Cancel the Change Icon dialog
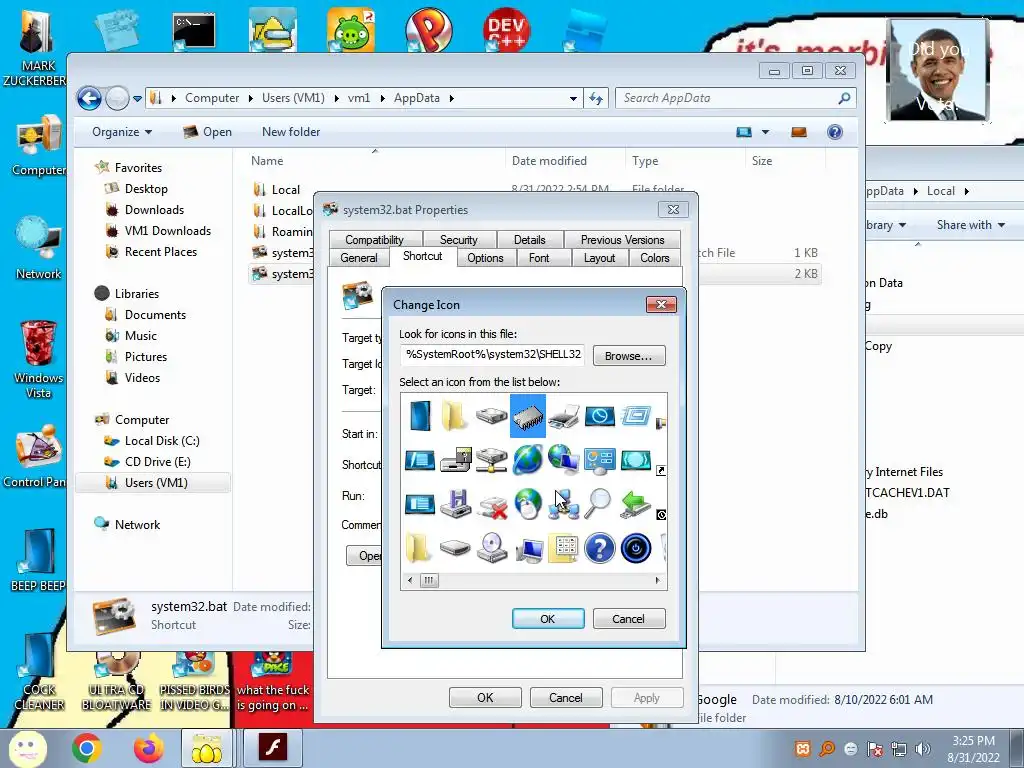The image size is (1024, 768). (629, 618)
